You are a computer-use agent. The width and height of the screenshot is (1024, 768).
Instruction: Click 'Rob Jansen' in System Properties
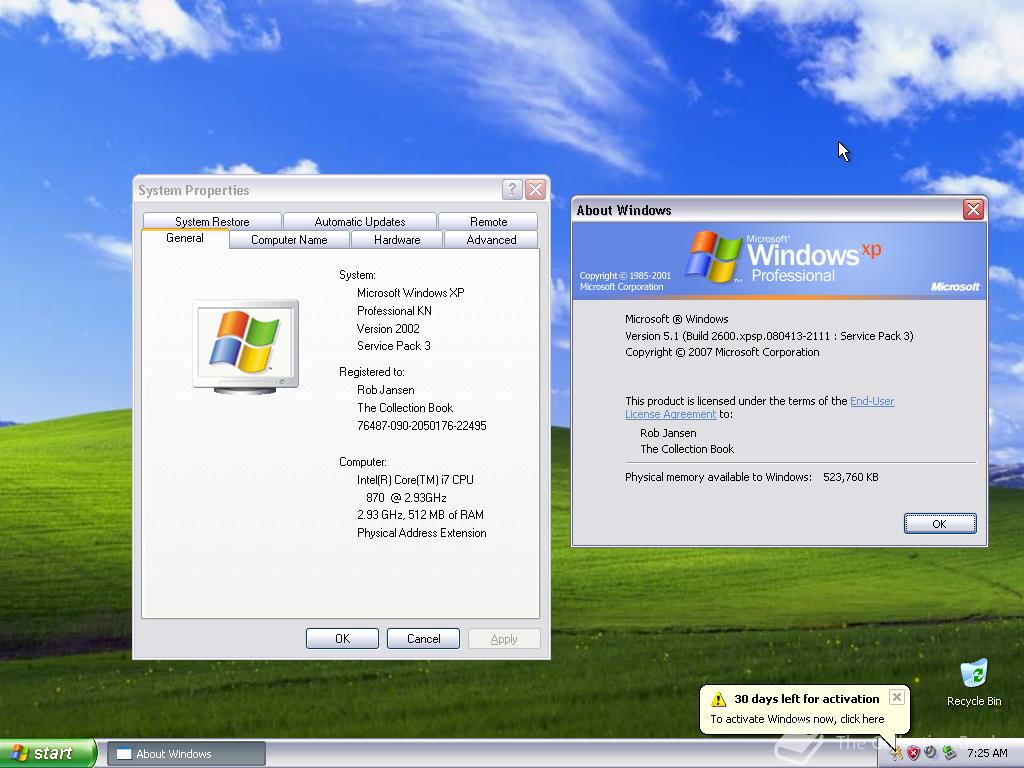(385, 390)
